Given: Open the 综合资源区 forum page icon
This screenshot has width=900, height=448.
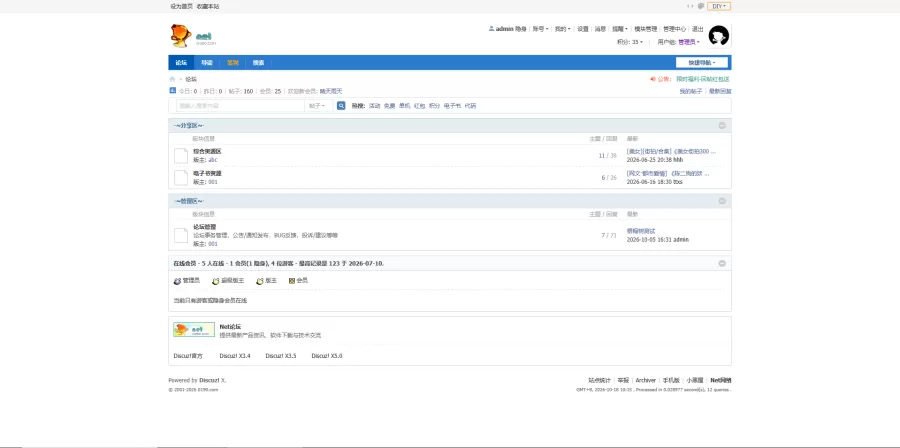Looking at the screenshot, I should 181,155.
